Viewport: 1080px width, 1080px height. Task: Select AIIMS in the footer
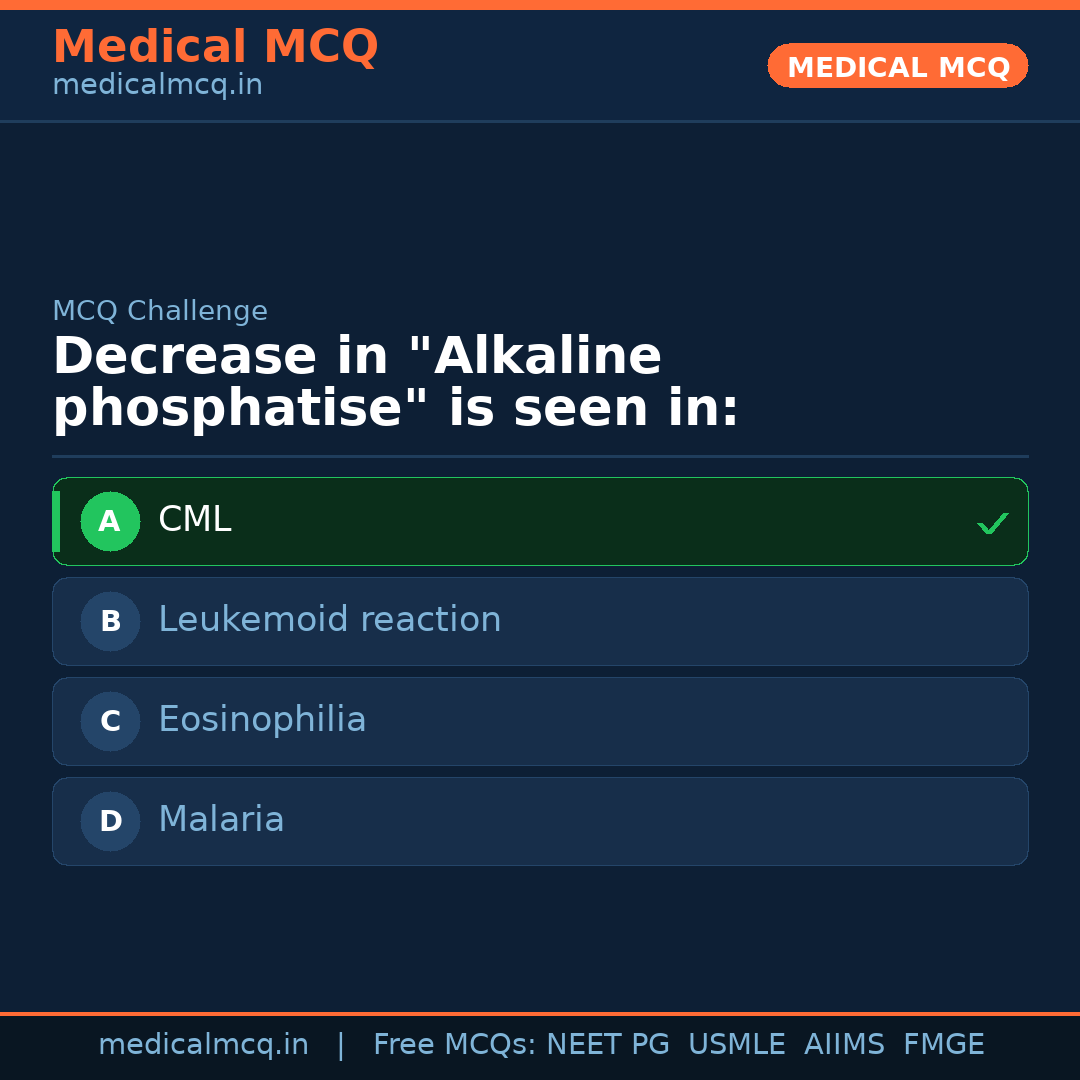(844, 1045)
